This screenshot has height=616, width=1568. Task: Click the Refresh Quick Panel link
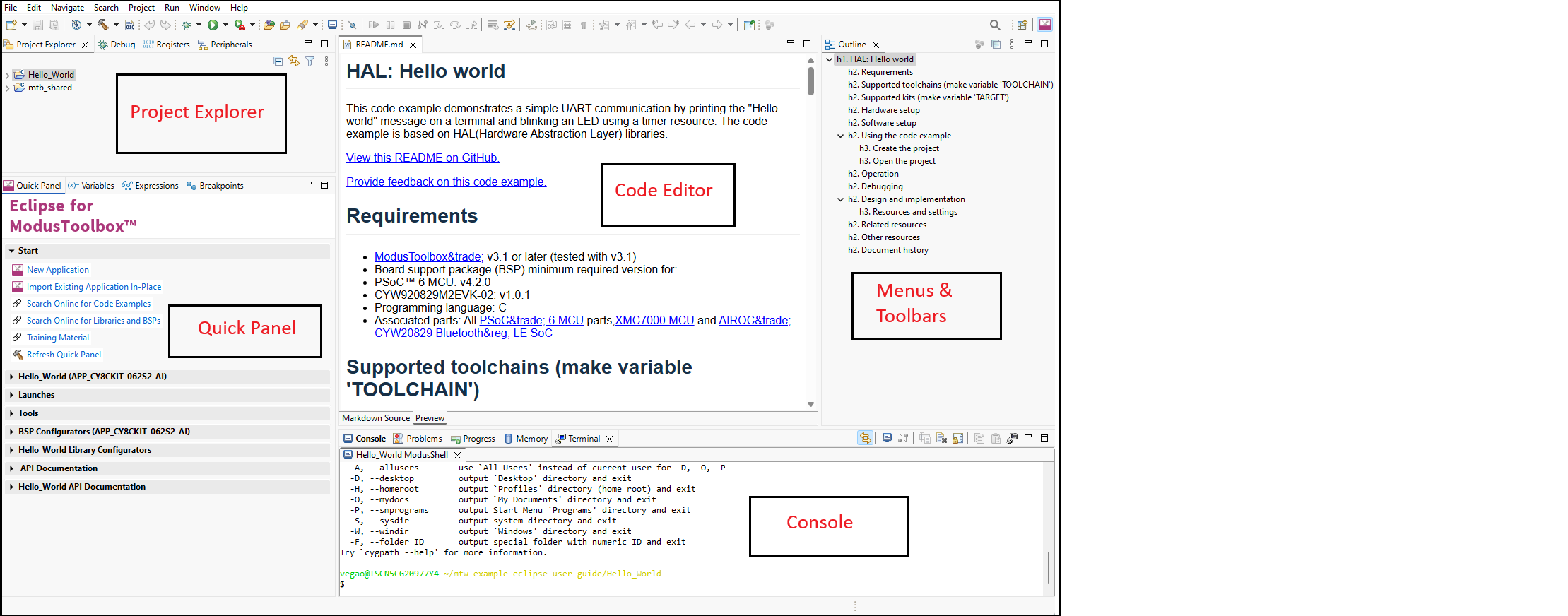point(64,355)
